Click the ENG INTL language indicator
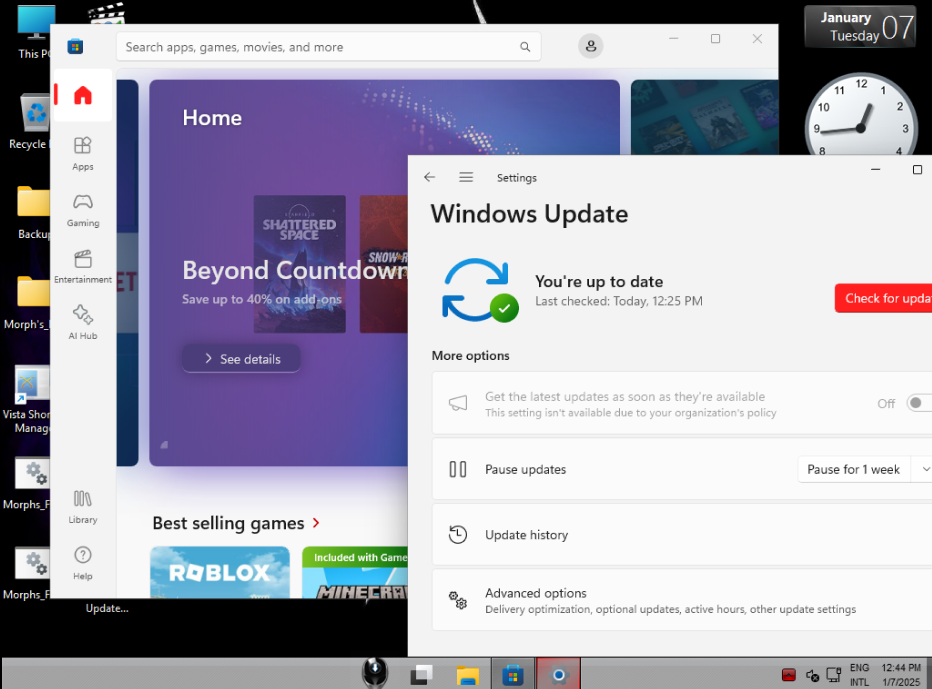932x689 pixels. (859, 675)
